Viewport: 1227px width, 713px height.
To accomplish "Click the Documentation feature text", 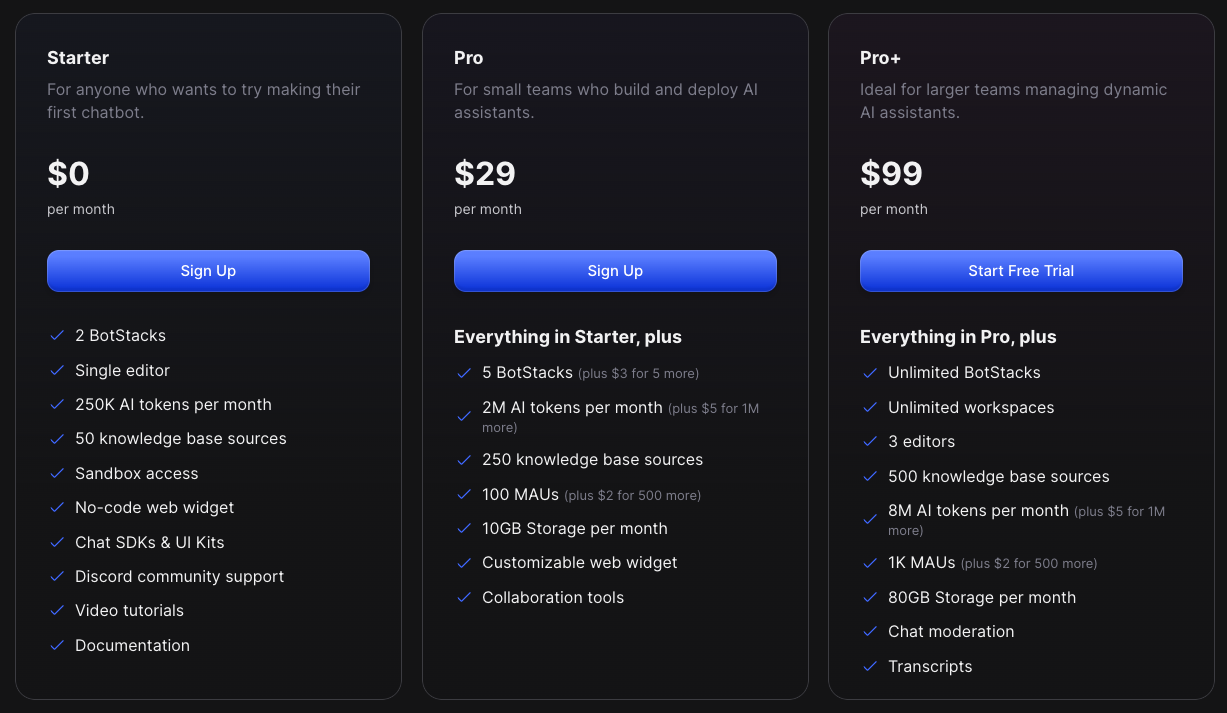I will pos(132,645).
